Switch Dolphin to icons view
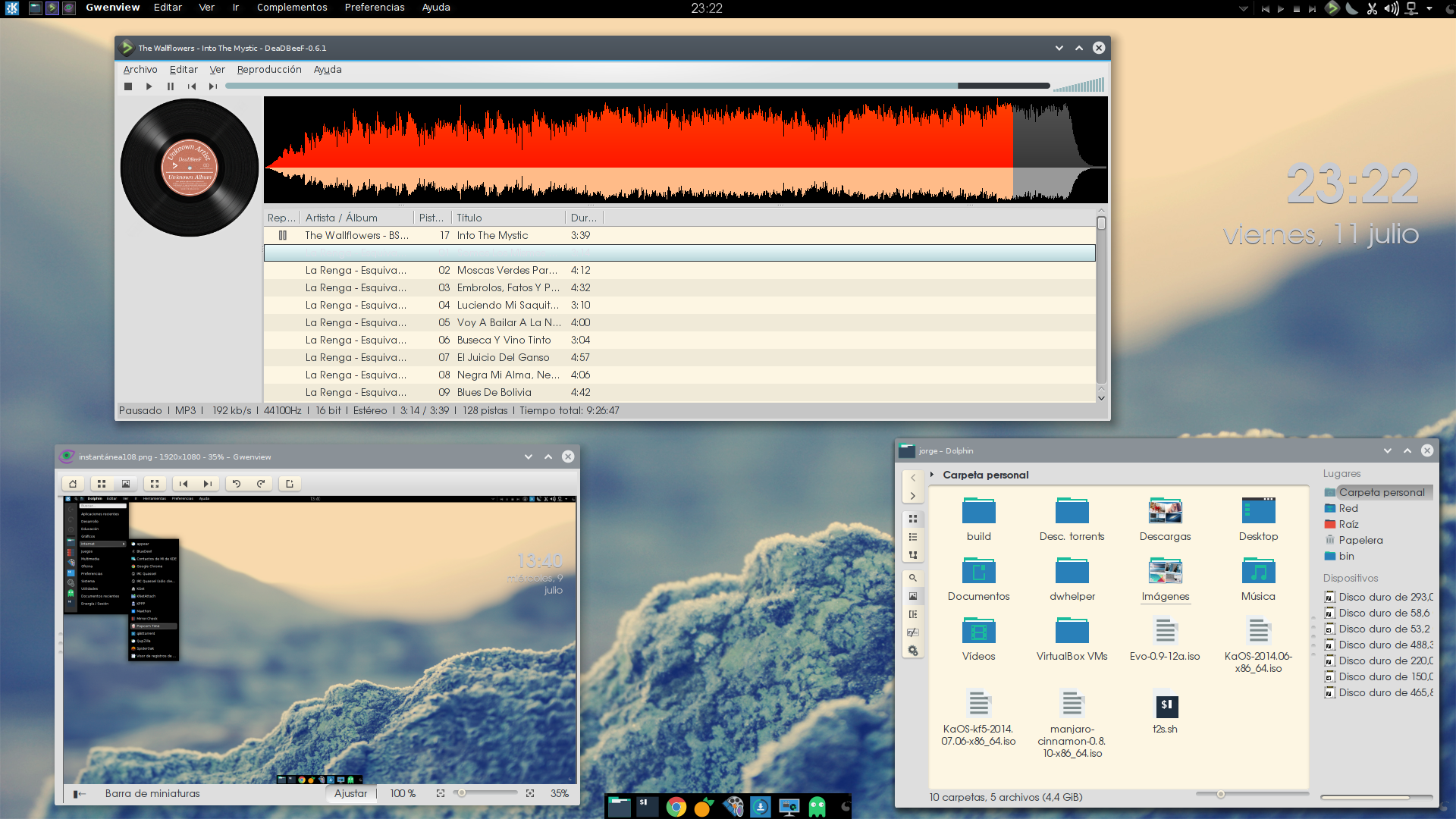Image resolution: width=1456 pixels, height=819 pixels. tap(913, 519)
